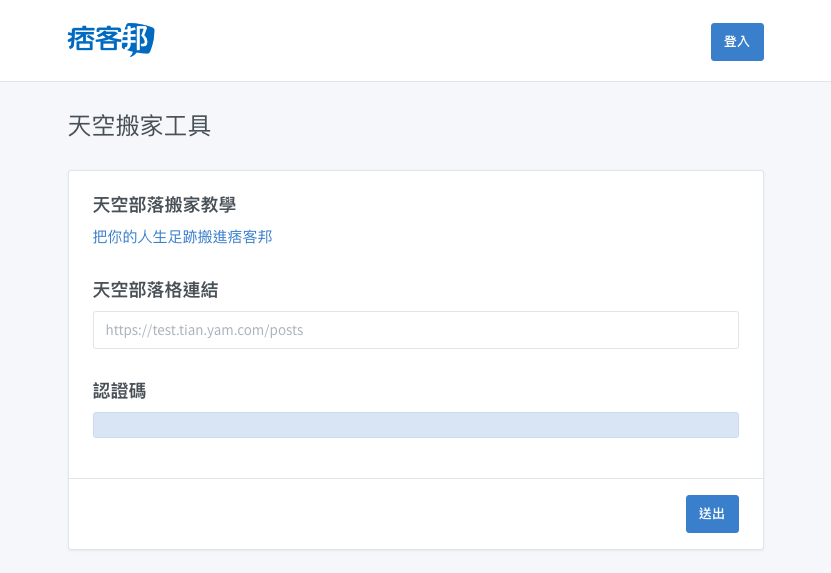The height and width of the screenshot is (573, 831).
Task: Click the 痞客邦 logo icon
Action: 111,40
